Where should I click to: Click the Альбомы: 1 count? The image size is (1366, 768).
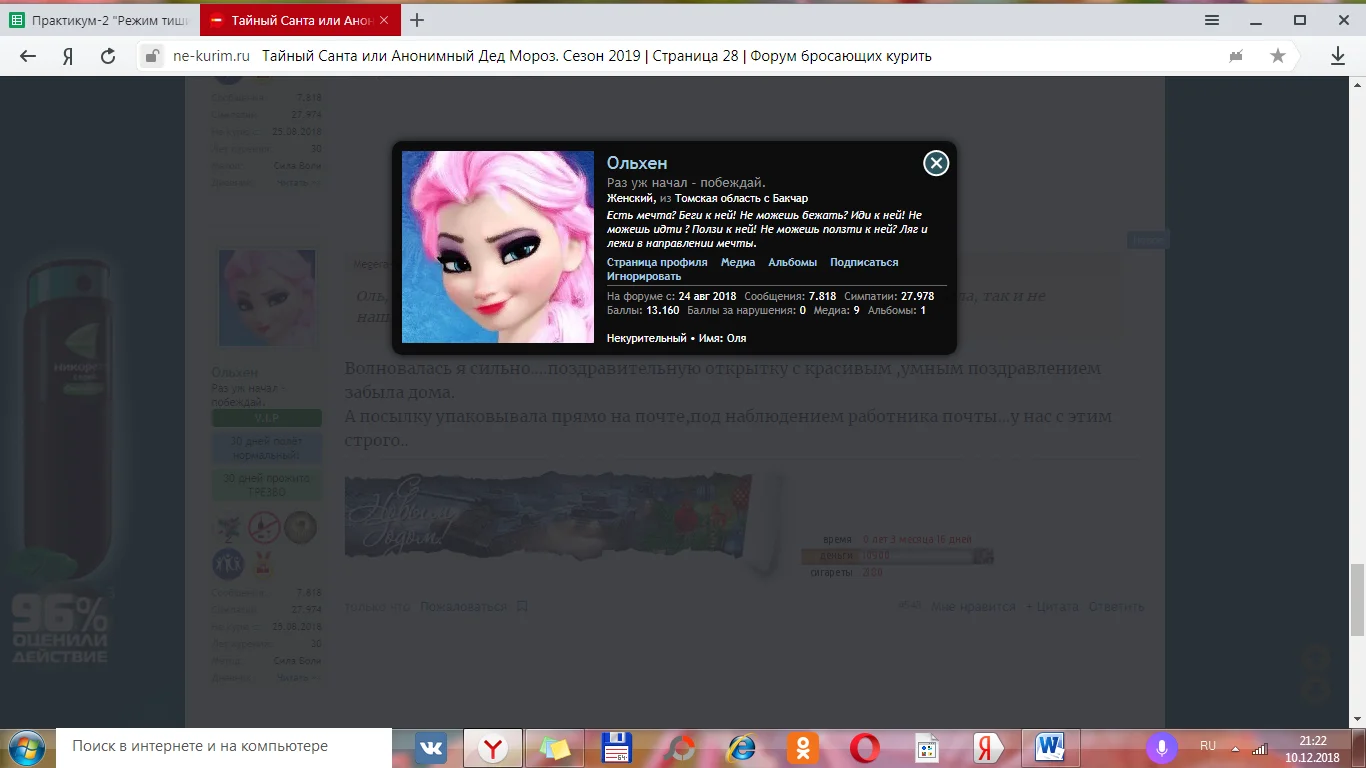897,310
